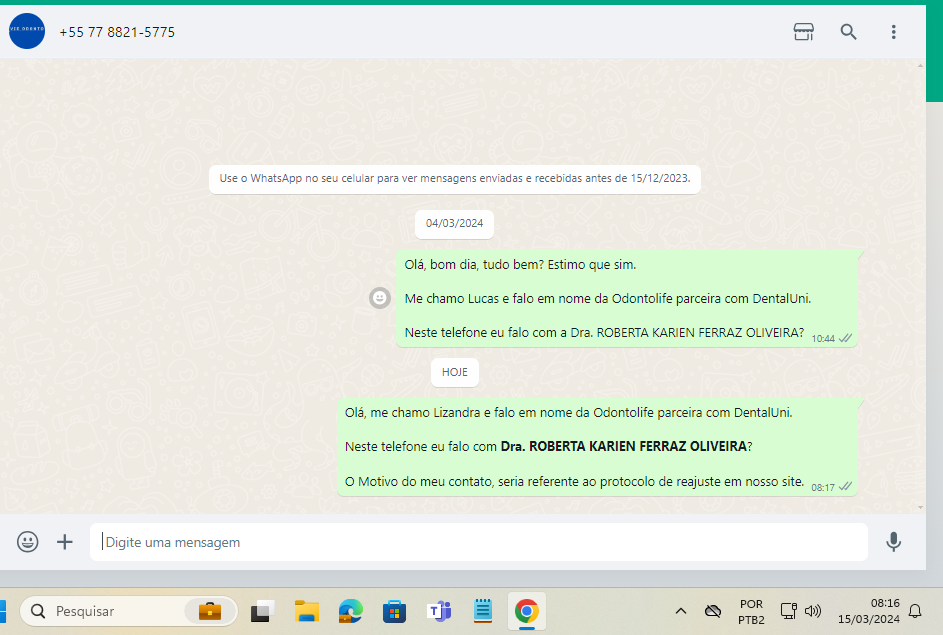This screenshot has height=635, width=943.
Task: Click the search magnifier in chat header
Action: tap(848, 32)
